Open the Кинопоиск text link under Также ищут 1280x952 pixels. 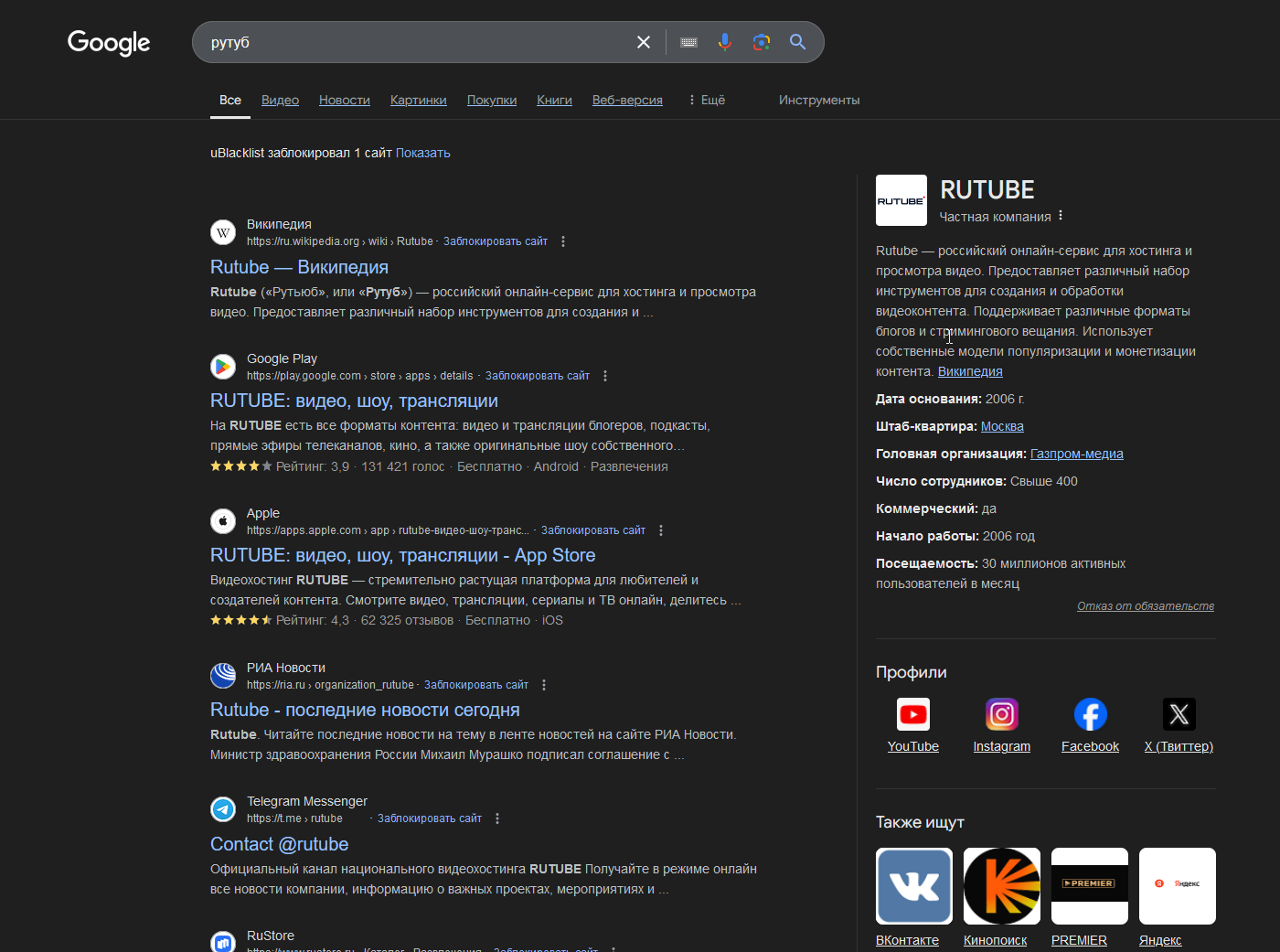click(995, 940)
